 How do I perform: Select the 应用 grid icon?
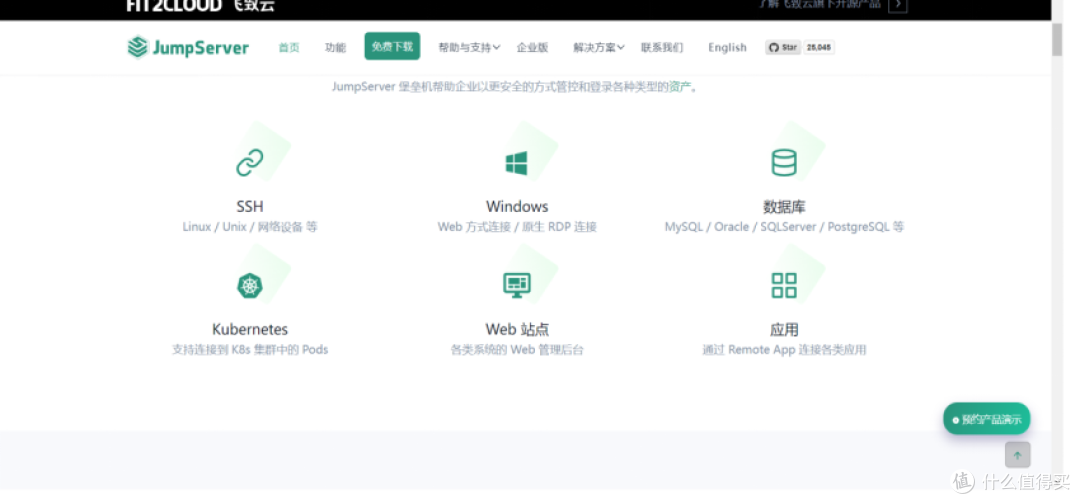[784, 285]
